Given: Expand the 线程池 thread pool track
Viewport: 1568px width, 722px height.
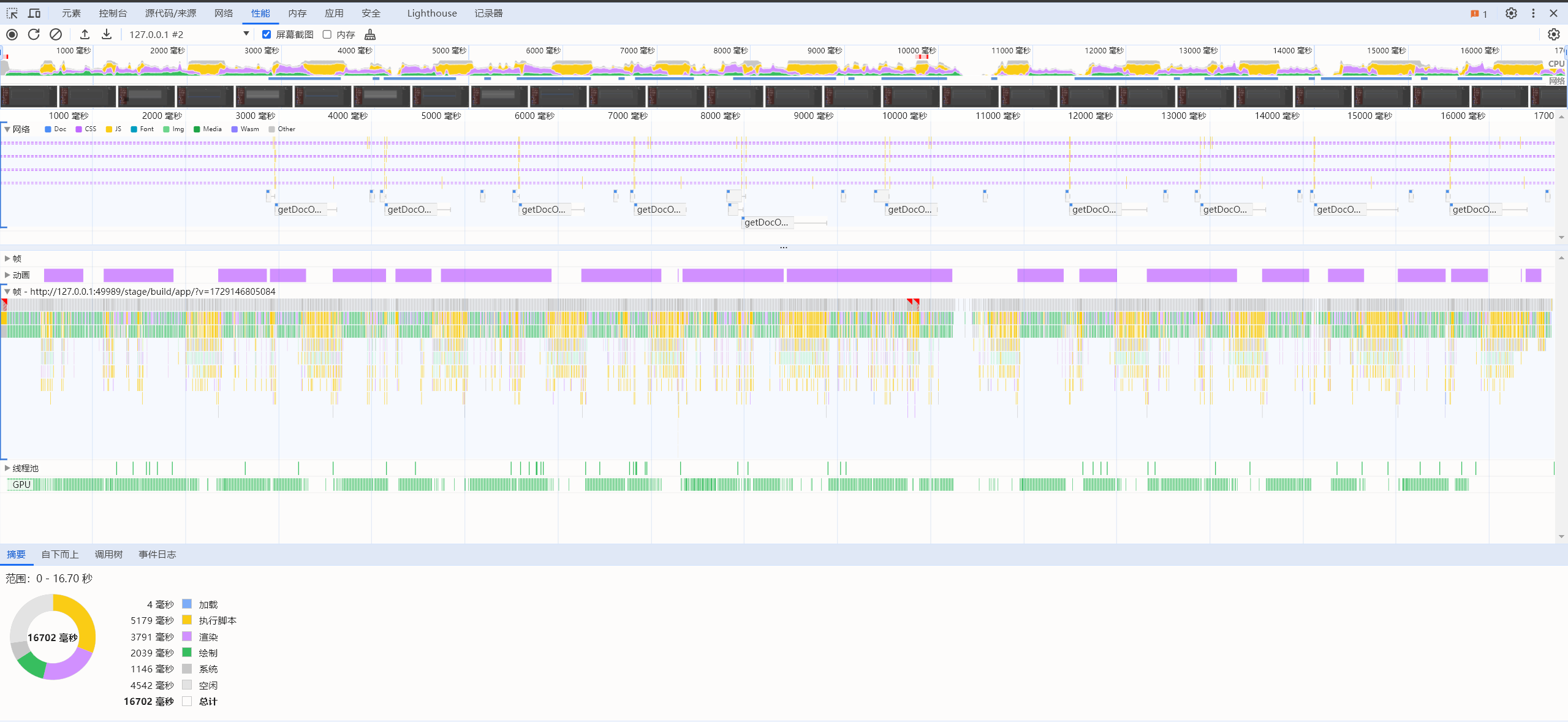Looking at the screenshot, I should pos(7,468).
